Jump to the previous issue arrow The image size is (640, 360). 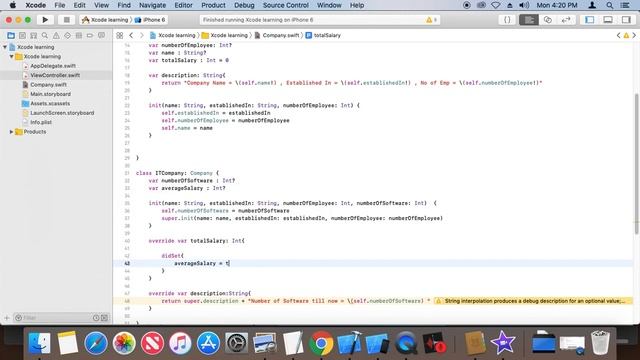coord(618,36)
